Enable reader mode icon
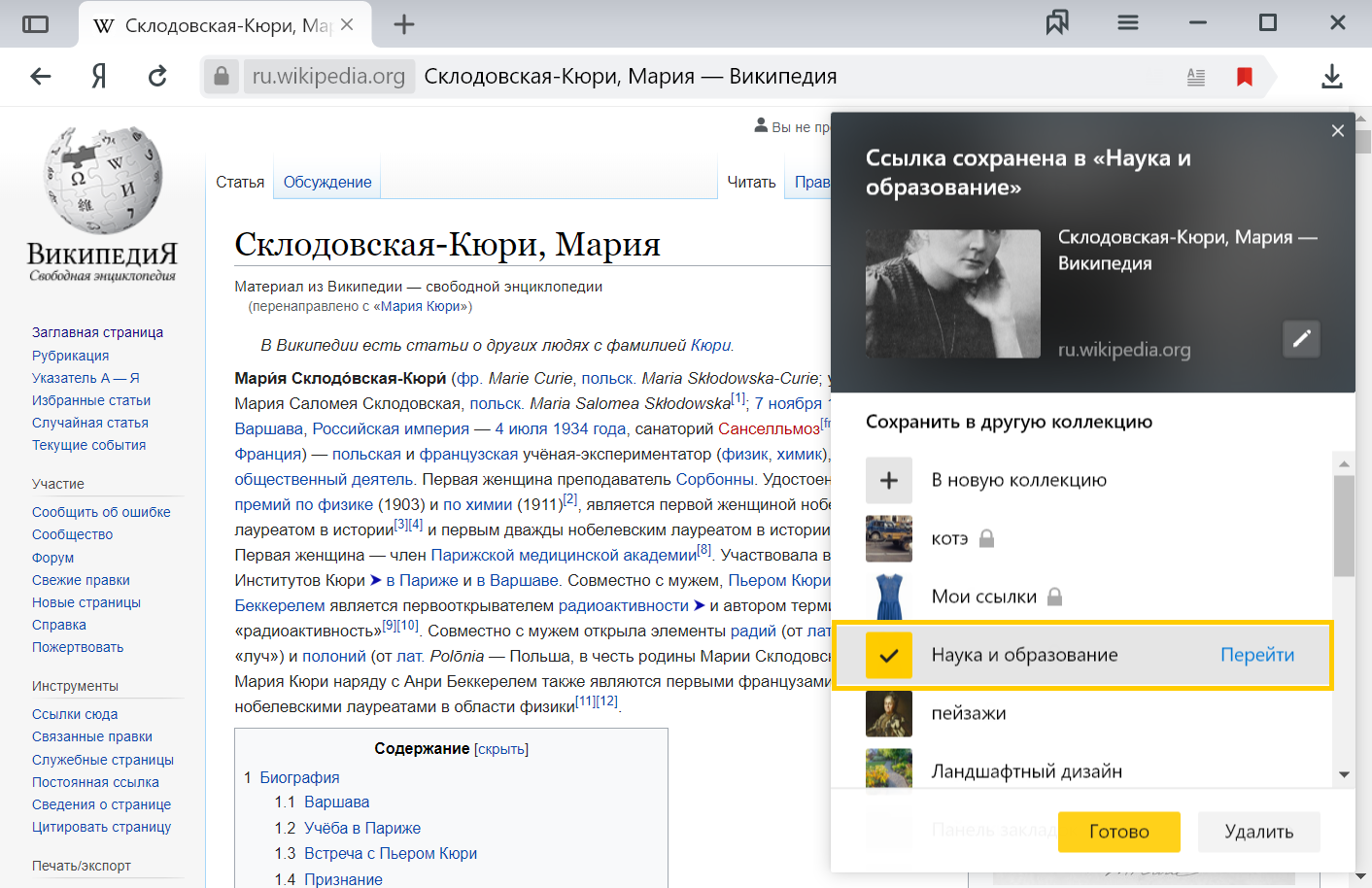 click(1196, 77)
